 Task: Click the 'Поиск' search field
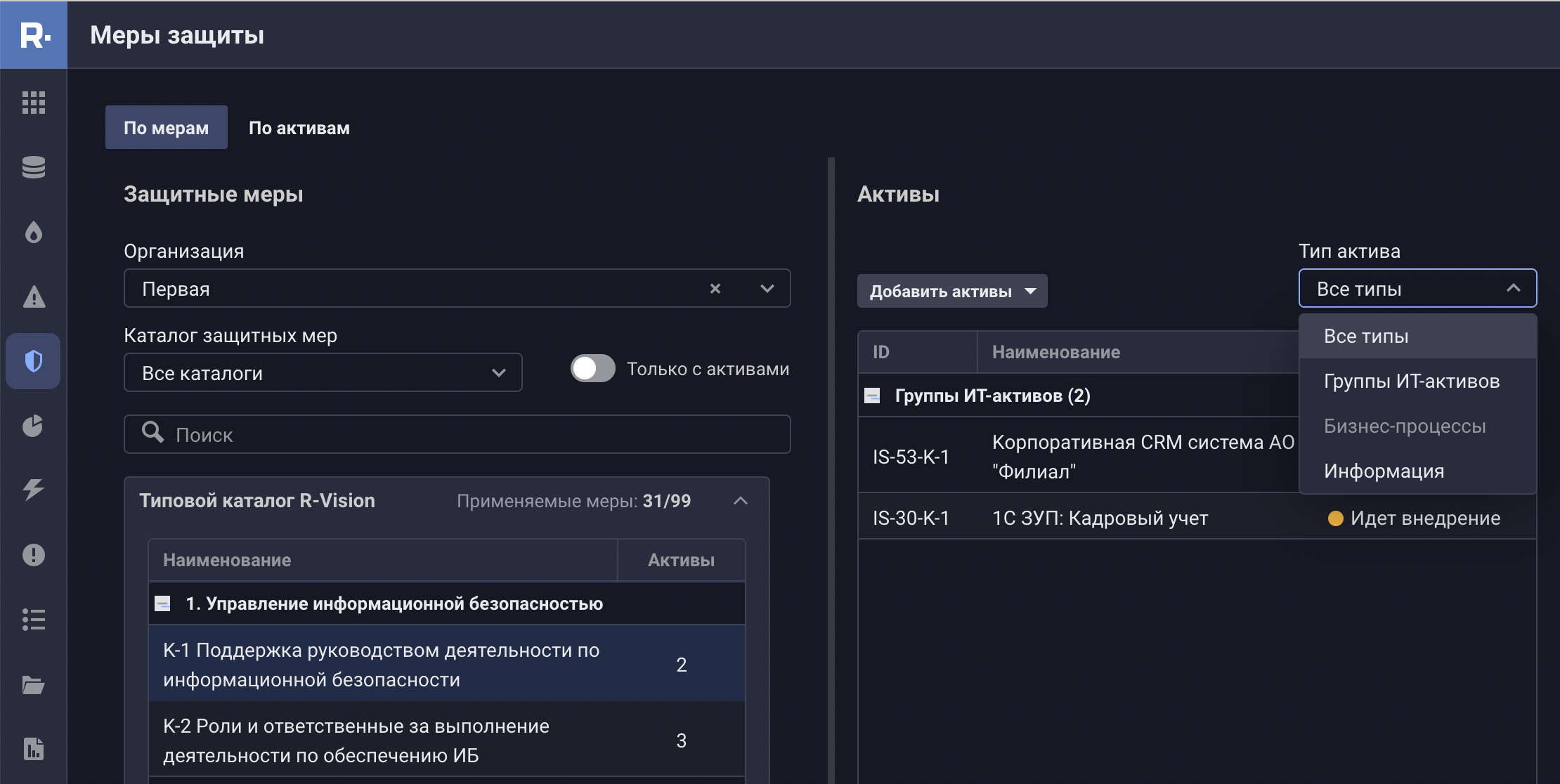pos(457,435)
